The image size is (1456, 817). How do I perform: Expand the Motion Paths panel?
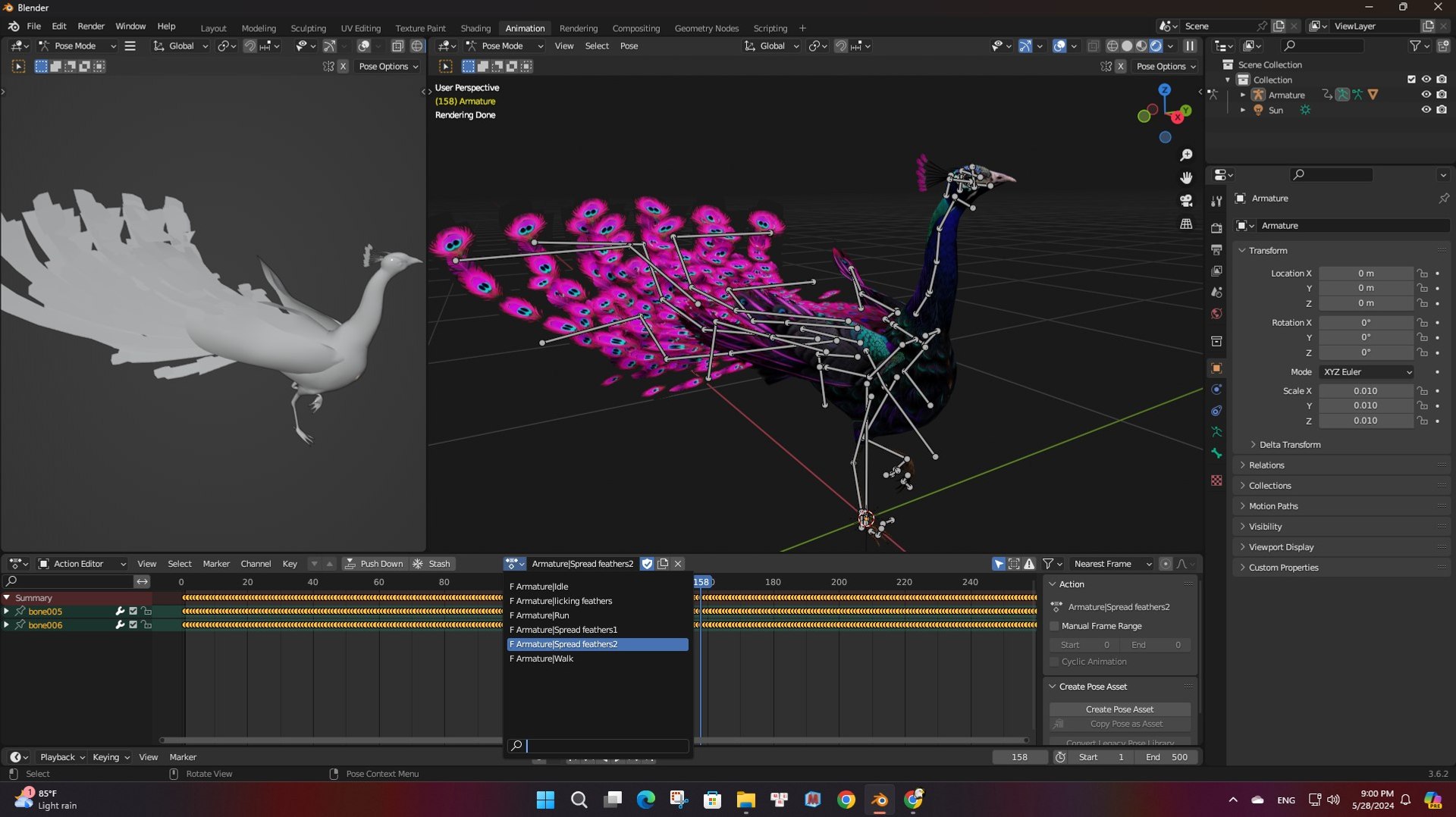[x=1273, y=506]
